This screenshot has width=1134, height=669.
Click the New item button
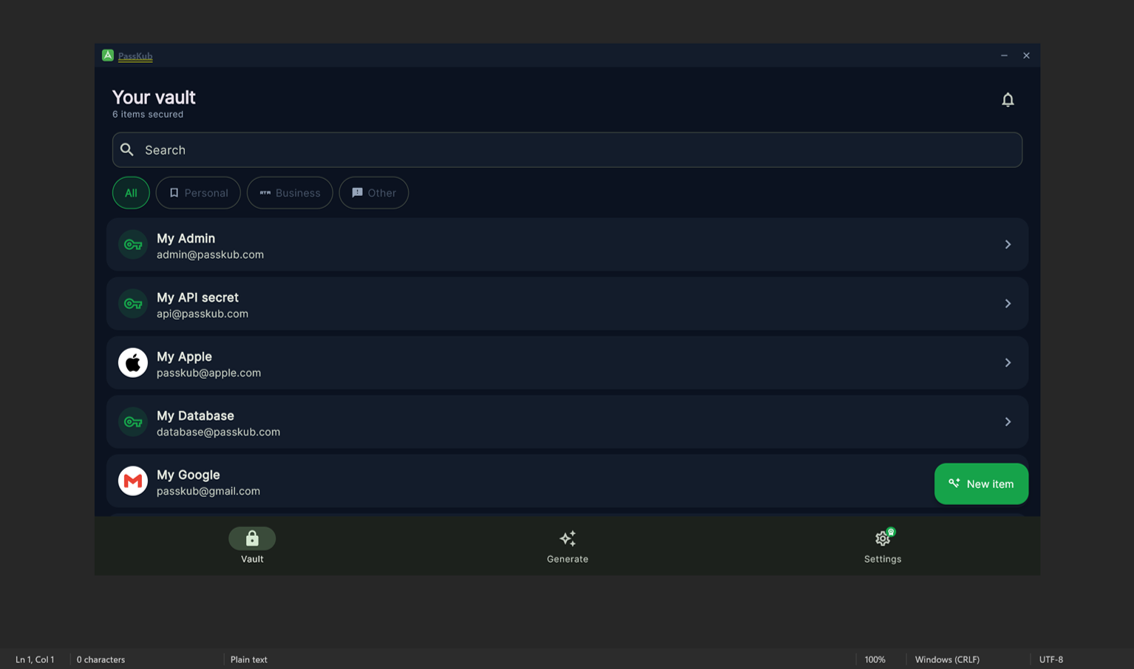click(981, 484)
